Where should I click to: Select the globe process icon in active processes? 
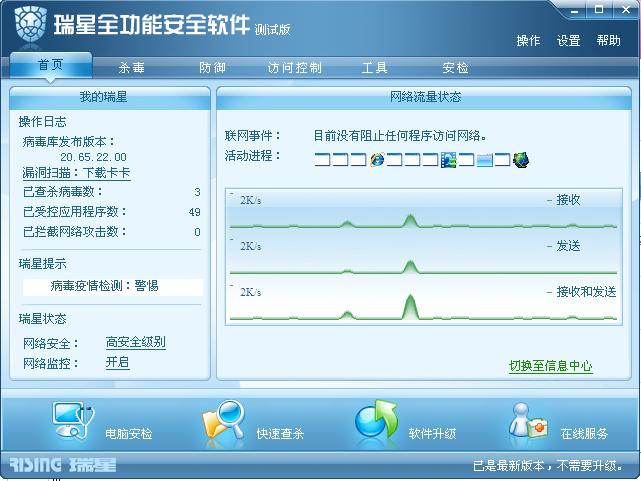(x=521, y=159)
